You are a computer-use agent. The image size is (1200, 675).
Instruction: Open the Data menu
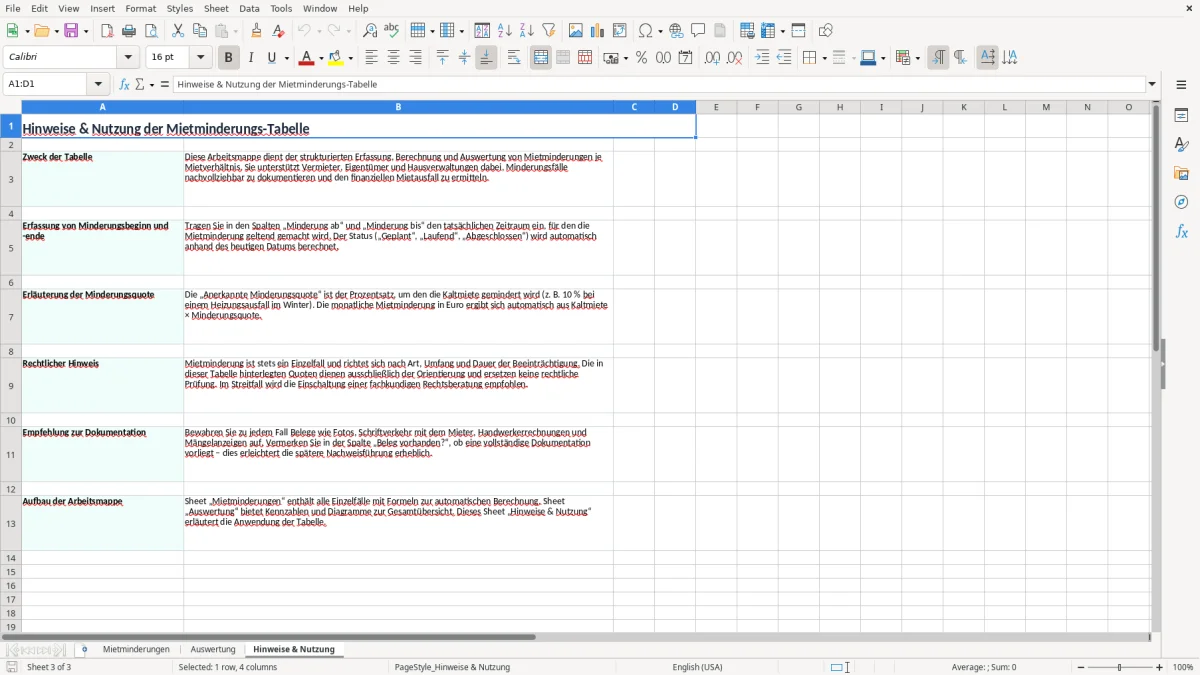pos(250,8)
